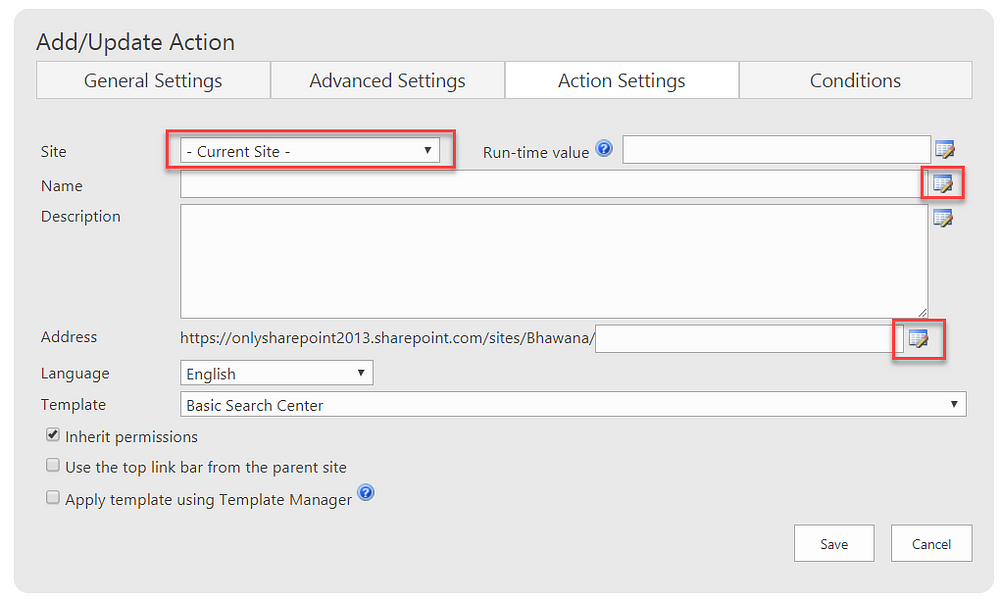Viewport: 1000px width, 602px height.
Task: Click the Template label text
Action: pos(73,404)
